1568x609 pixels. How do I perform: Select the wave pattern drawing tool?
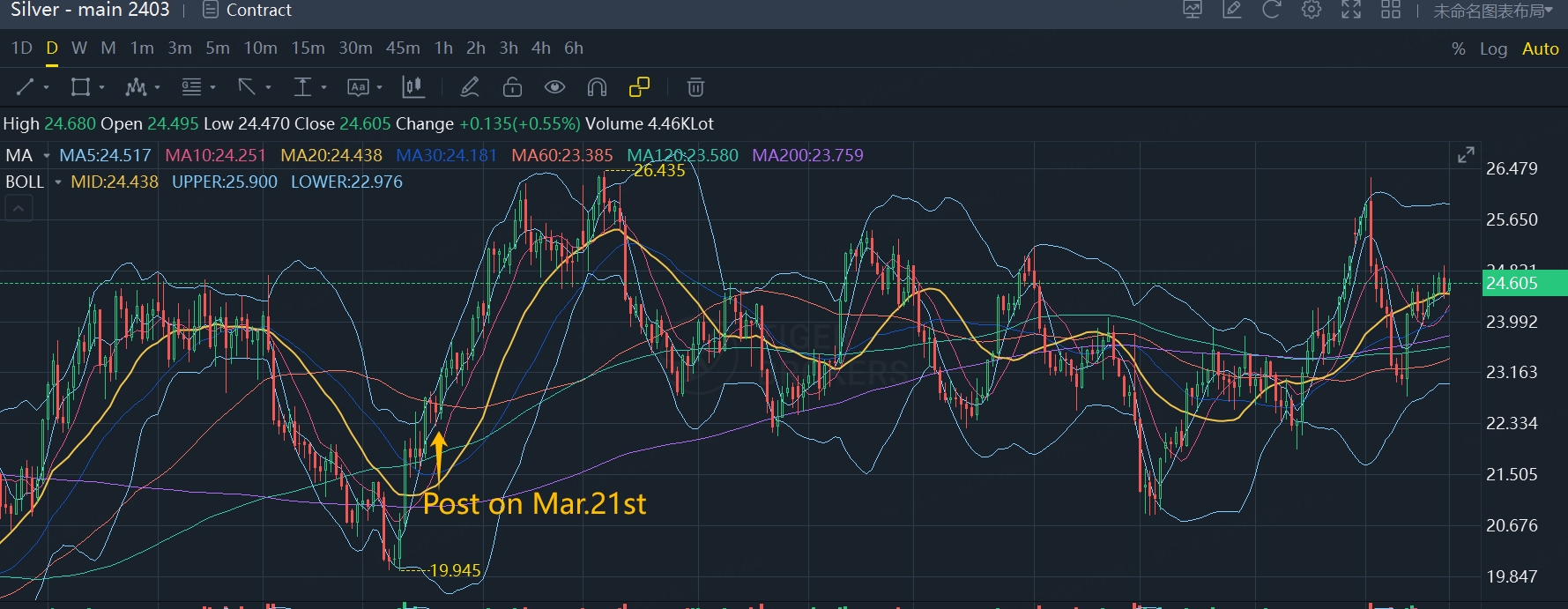136,87
